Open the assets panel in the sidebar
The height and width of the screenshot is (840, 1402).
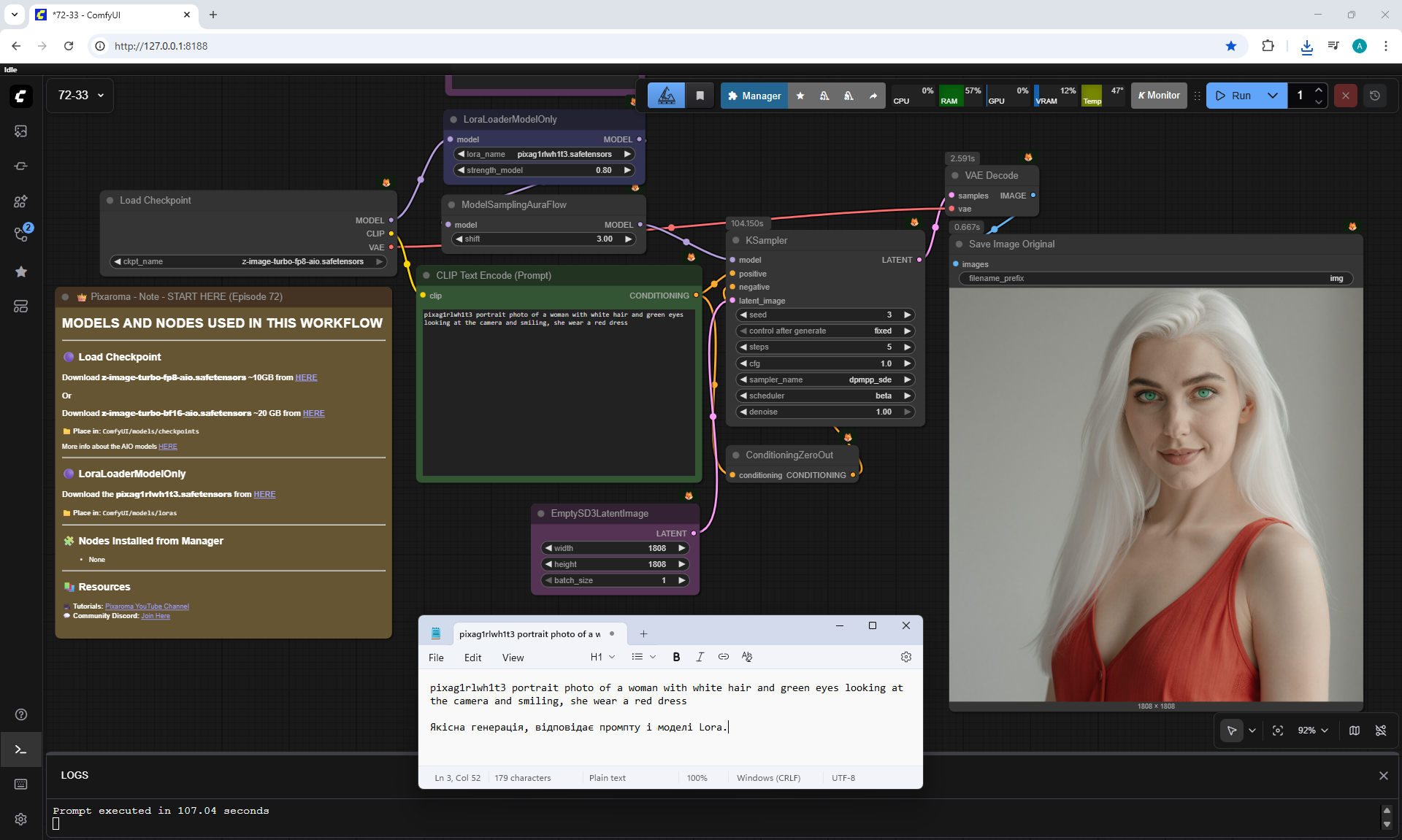[x=20, y=131]
